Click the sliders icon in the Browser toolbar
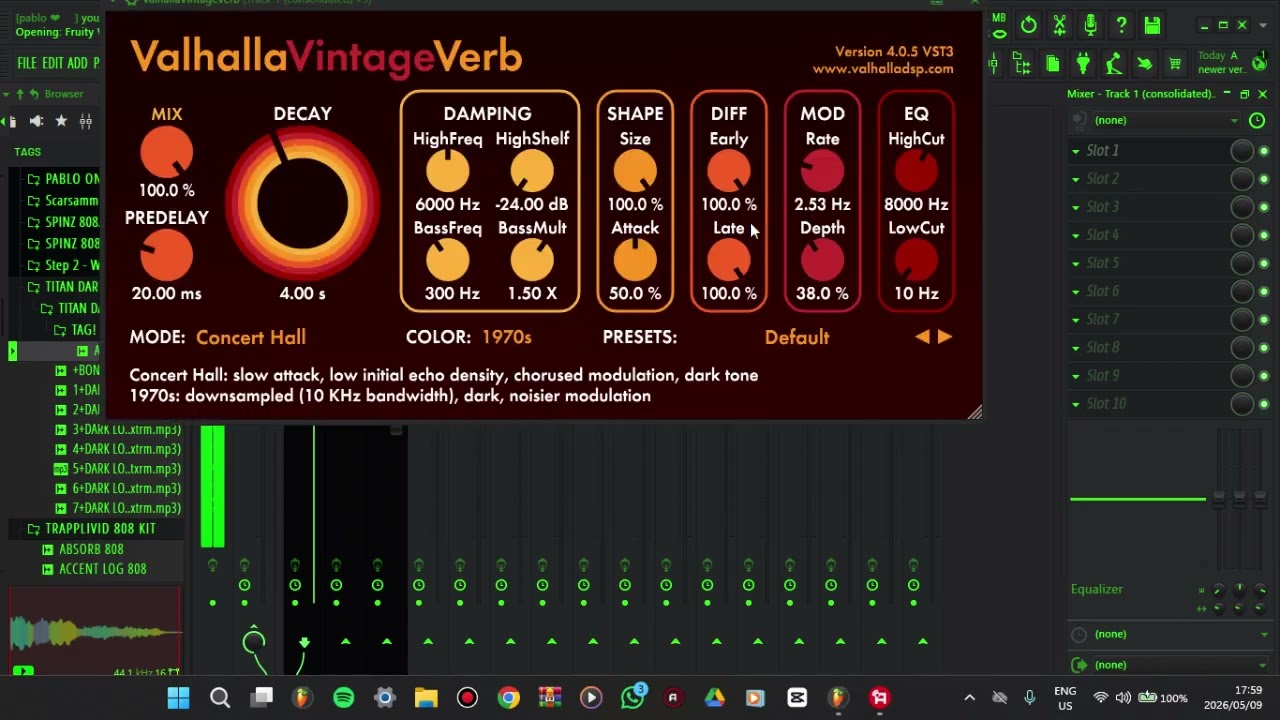Viewport: 1280px width, 720px height. 86,121
